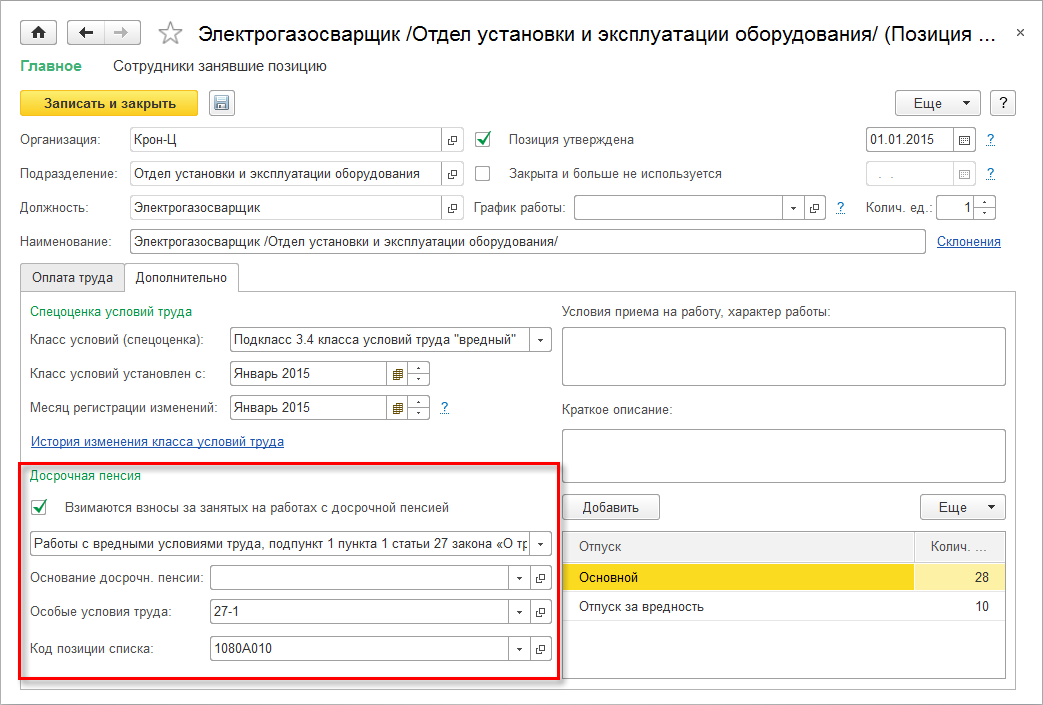The image size is (1043, 705).
Task: Uncheck Взимаются взносы за досрочную пенсию
Action: (40, 507)
